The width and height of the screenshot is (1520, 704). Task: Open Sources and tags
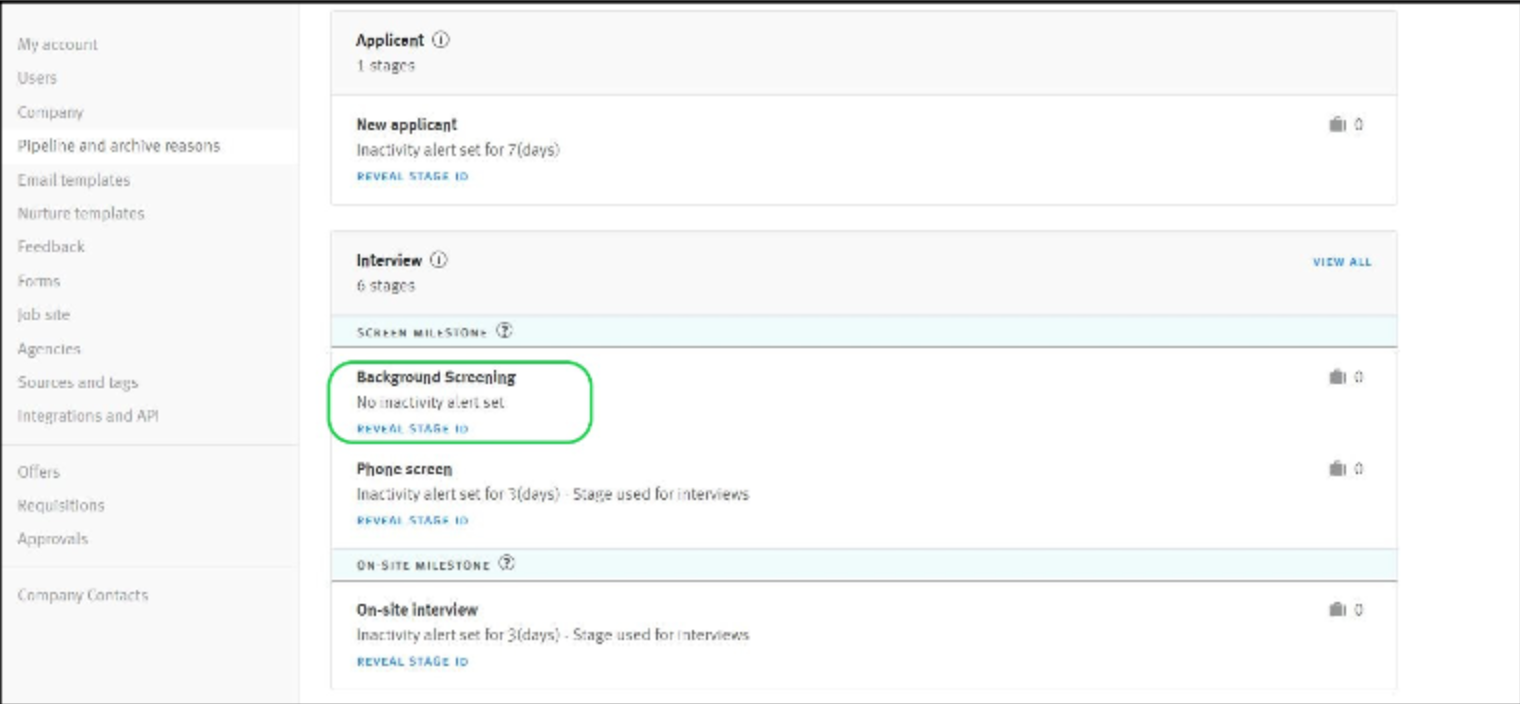[x=78, y=382]
